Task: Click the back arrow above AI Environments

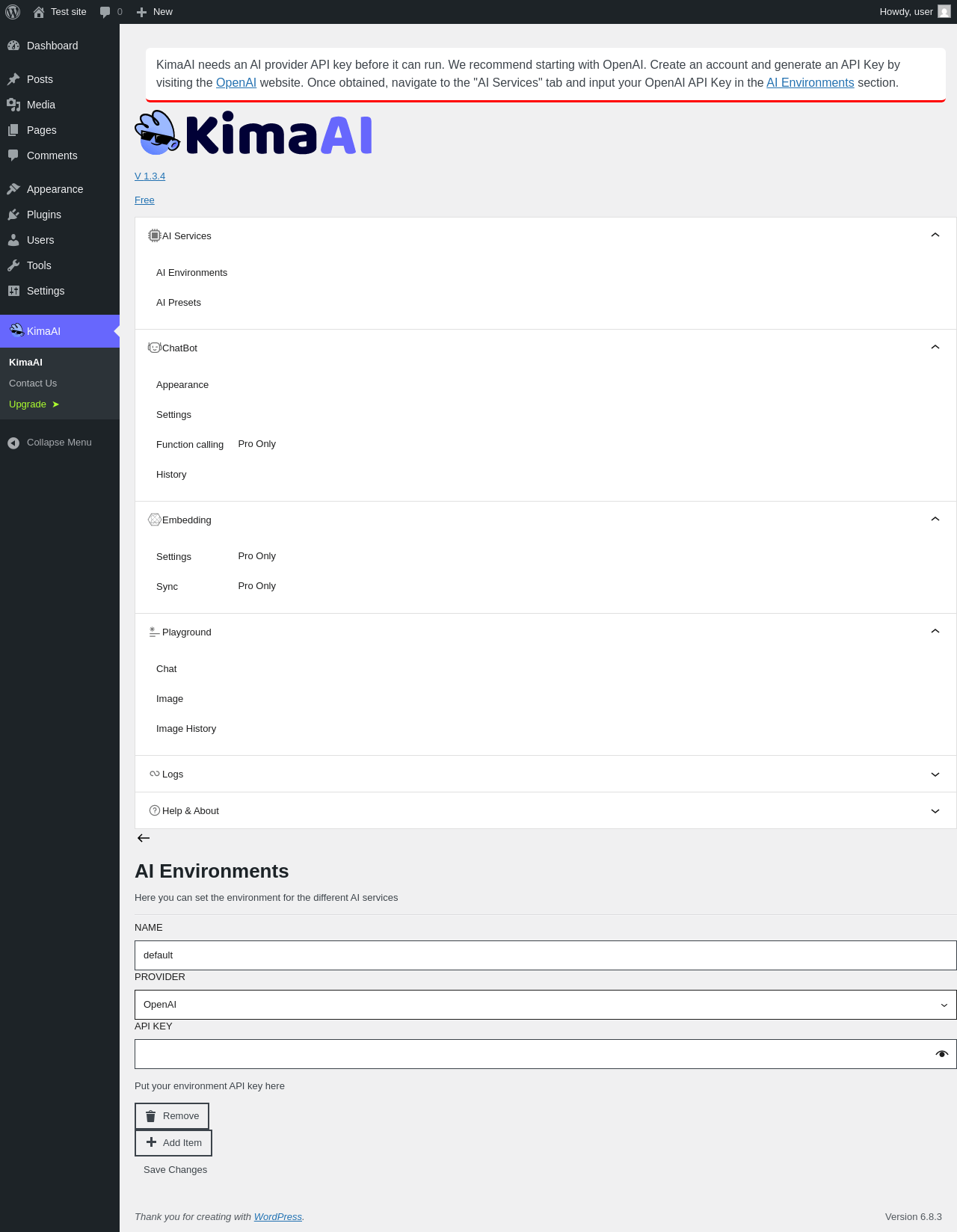Action: 144,838
